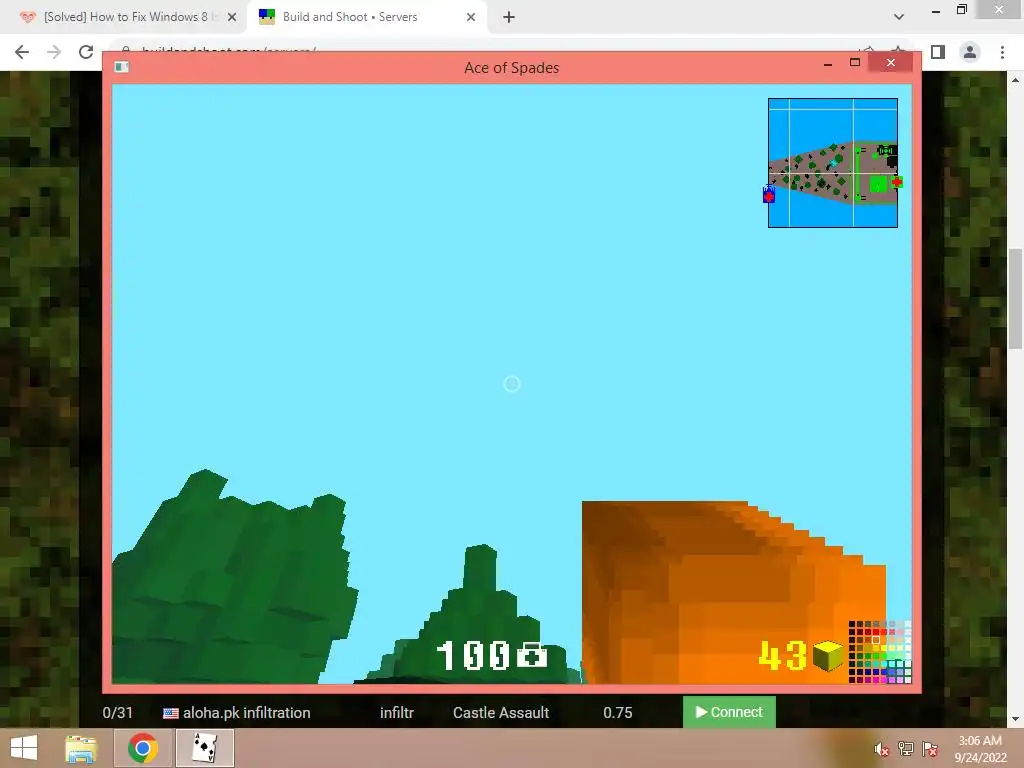Minimize the Ace of Spades window
This screenshot has width=1024, height=768.
[828, 63]
